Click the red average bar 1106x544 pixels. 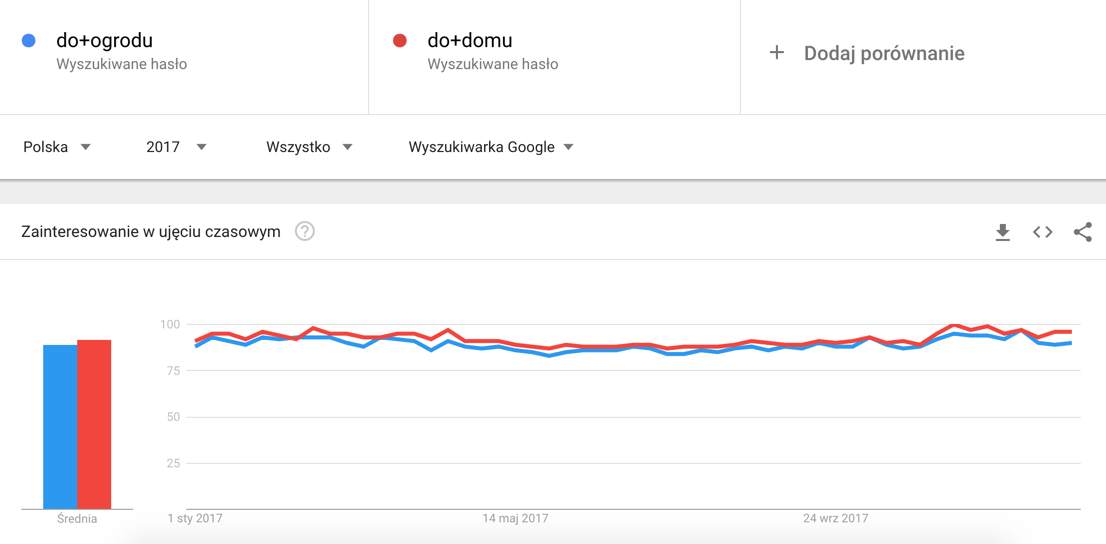[94, 424]
